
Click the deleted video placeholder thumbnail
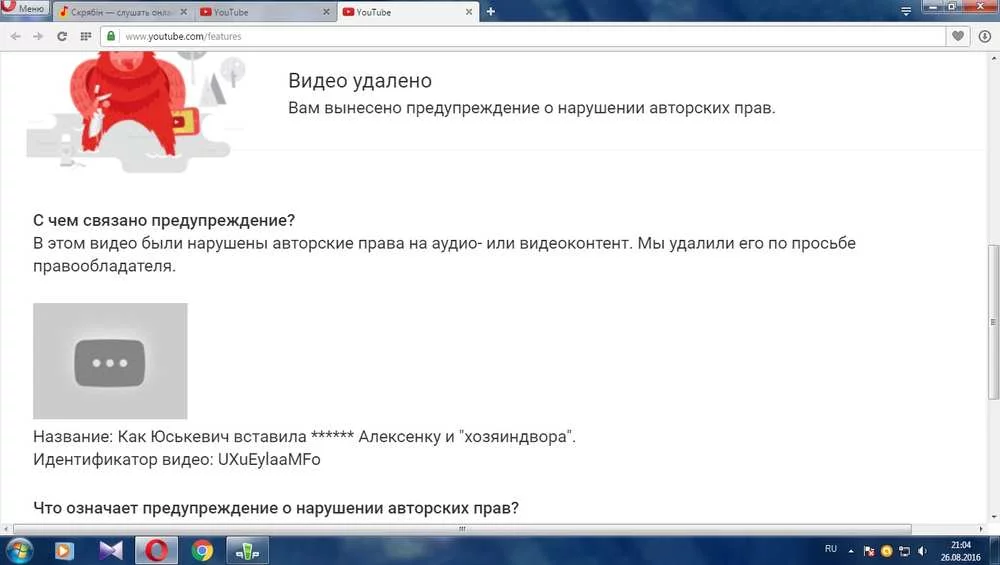tap(110, 361)
